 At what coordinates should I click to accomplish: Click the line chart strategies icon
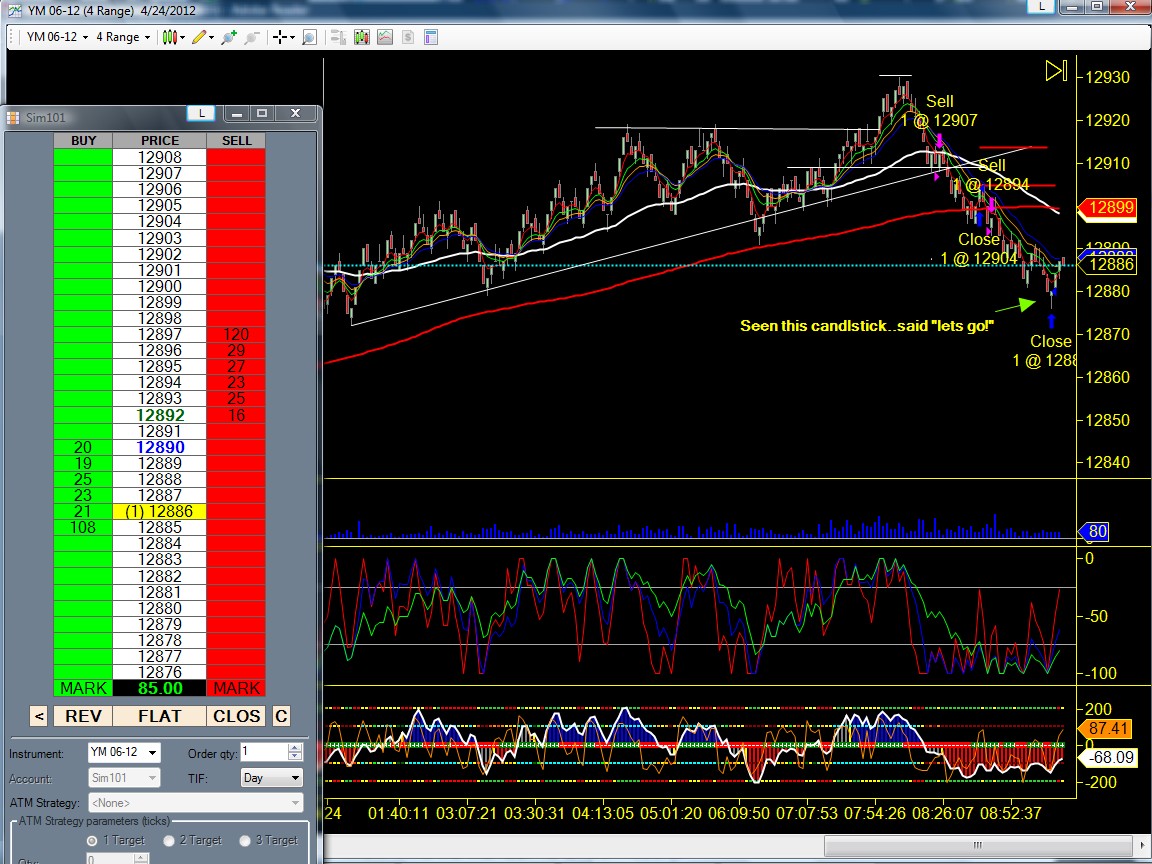(385, 37)
